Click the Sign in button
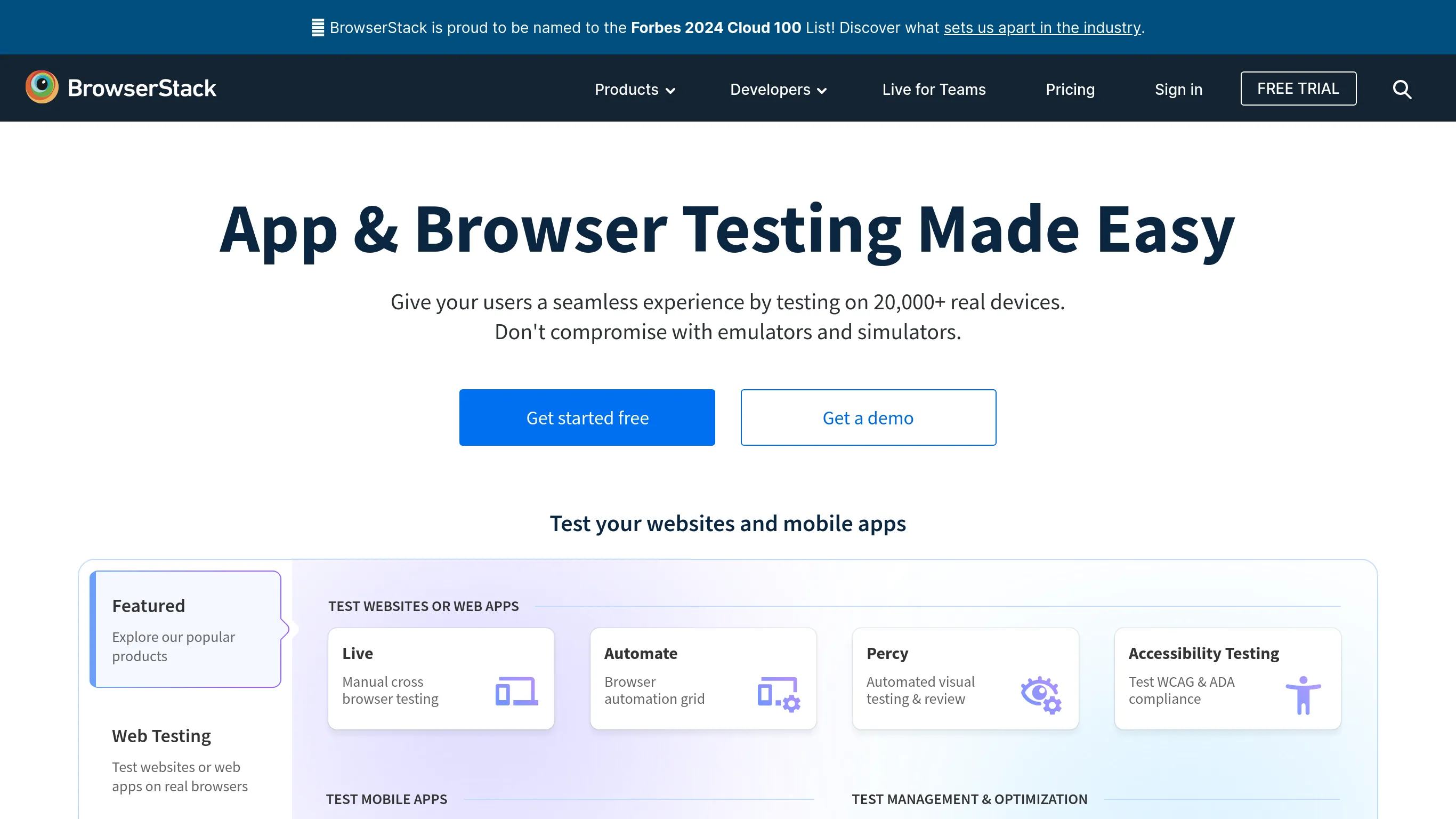The width and height of the screenshot is (1456, 819). [1178, 88]
